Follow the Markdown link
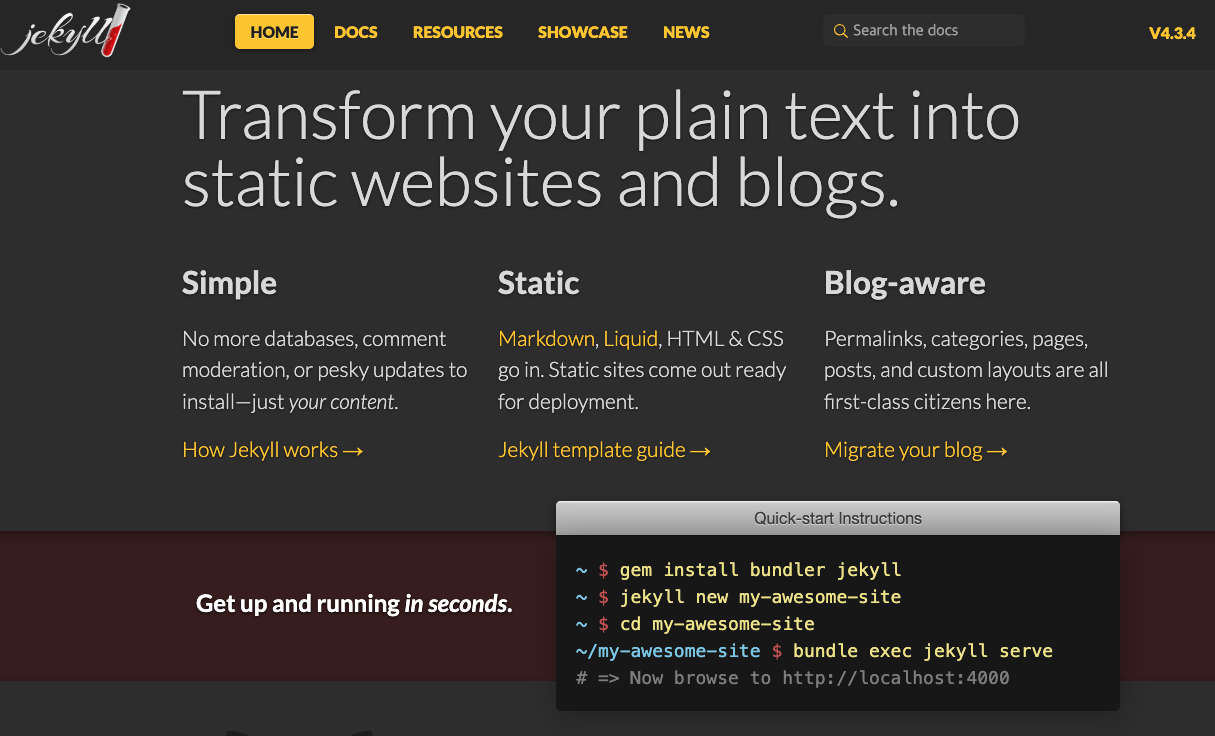The image size is (1215, 736). (x=546, y=339)
